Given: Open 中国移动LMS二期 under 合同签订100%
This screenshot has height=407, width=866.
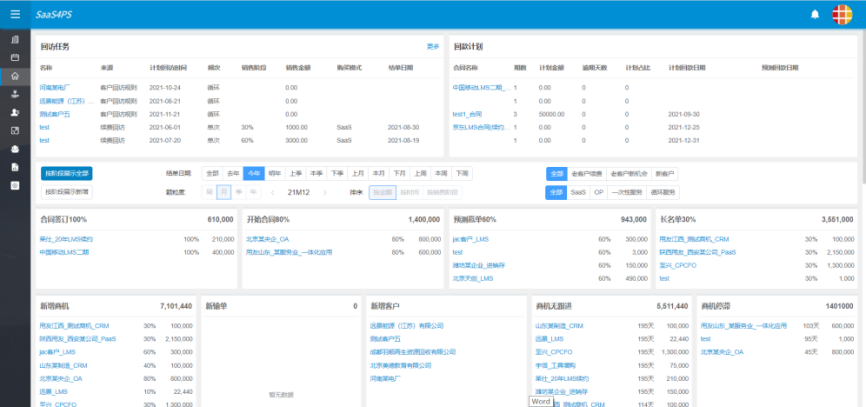Looking at the screenshot, I should click(64, 252).
